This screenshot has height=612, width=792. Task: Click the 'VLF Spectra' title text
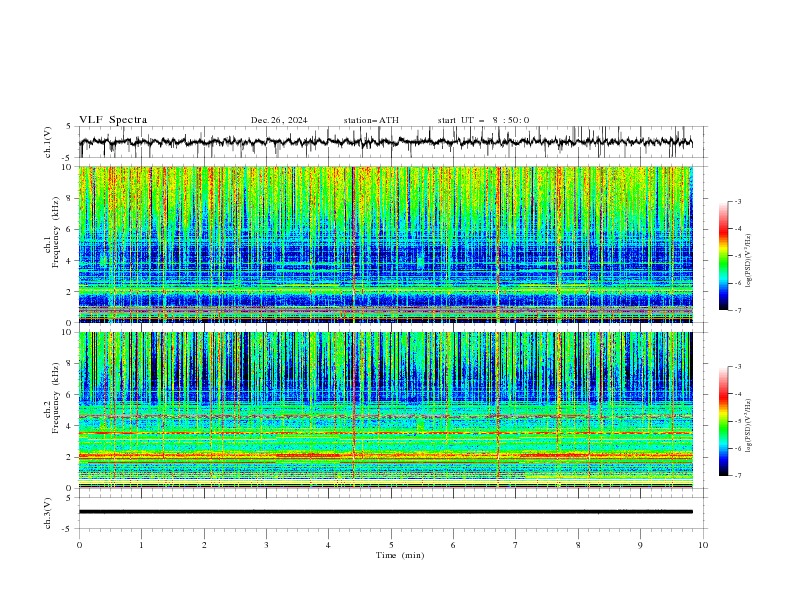coord(113,120)
